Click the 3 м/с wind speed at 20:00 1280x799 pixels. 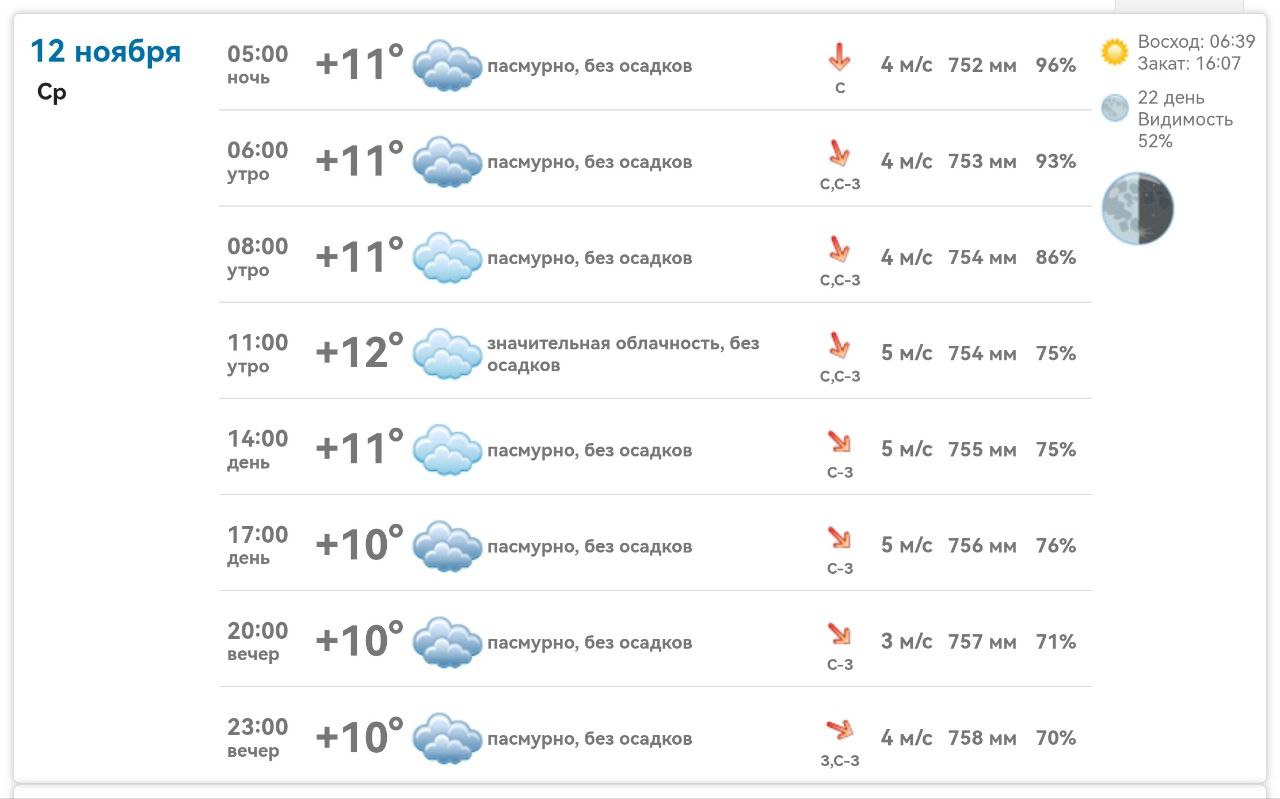(906, 642)
